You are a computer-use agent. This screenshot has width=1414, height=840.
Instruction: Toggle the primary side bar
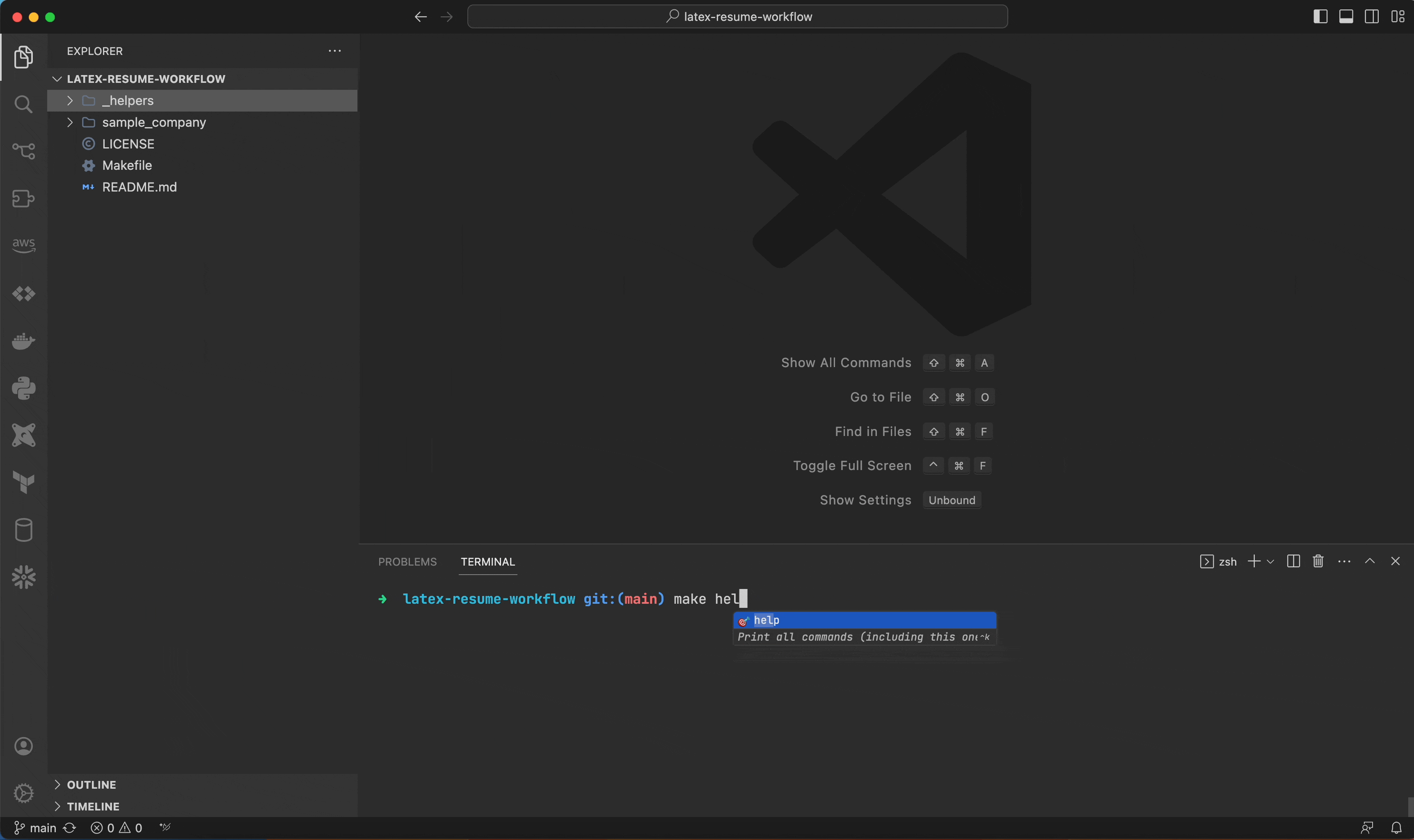(x=1320, y=17)
